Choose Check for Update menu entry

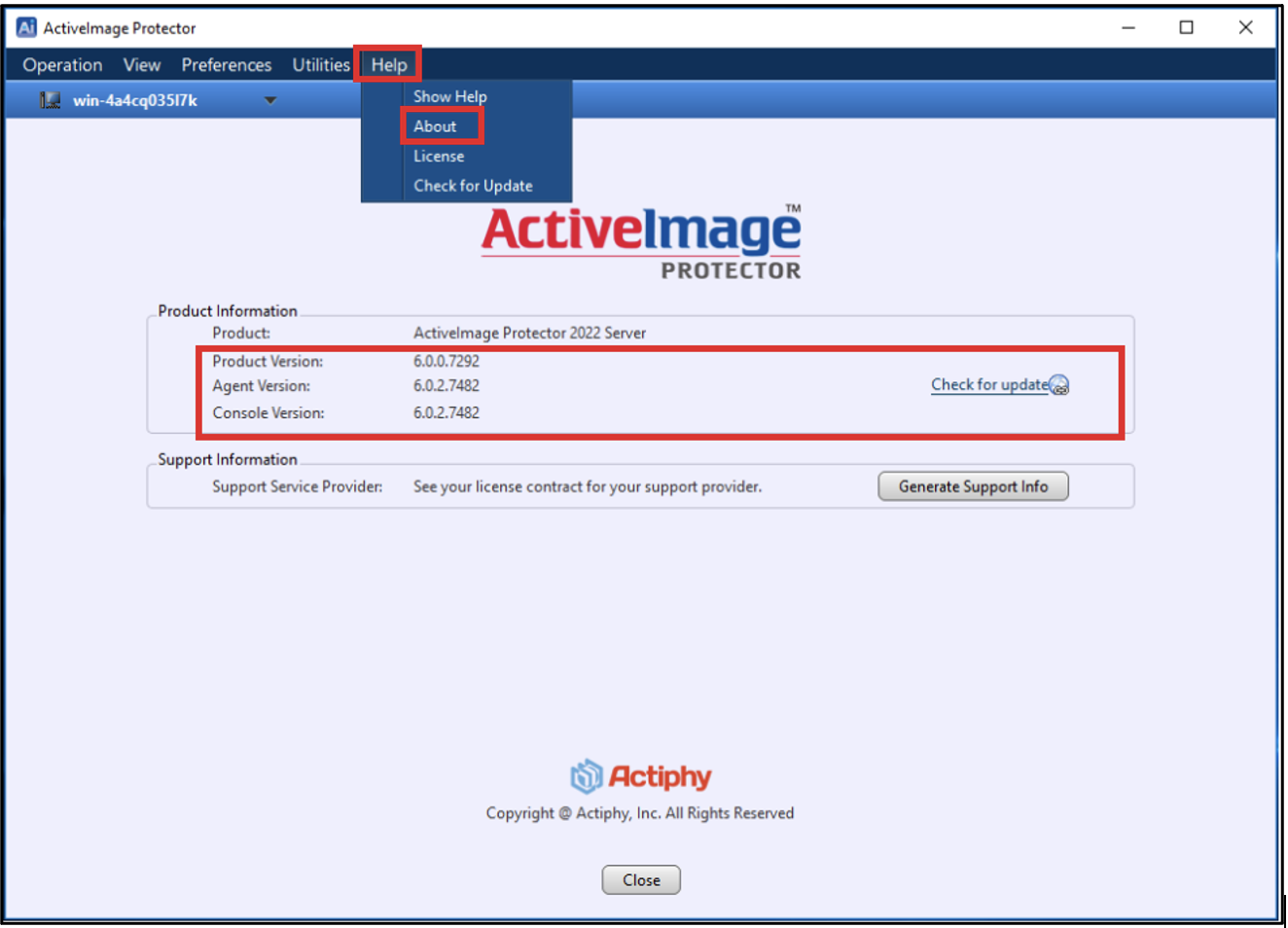(473, 186)
